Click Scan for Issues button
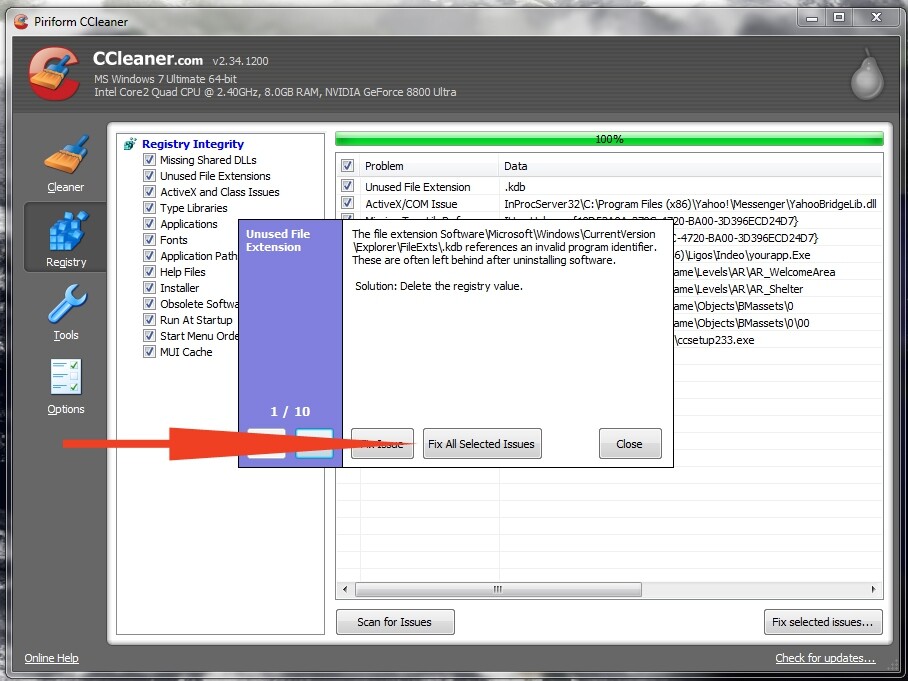This screenshot has width=908, height=681. coord(395,622)
